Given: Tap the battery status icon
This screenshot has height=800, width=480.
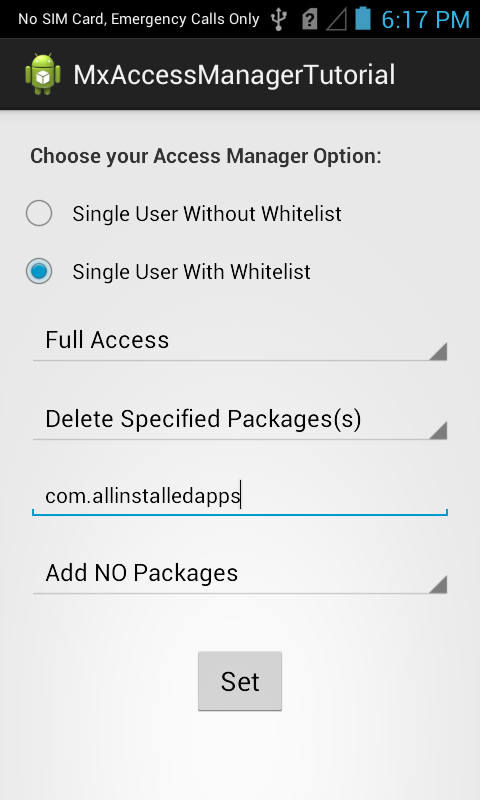Looking at the screenshot, I should pyautogui.click(x=363, y=18).
